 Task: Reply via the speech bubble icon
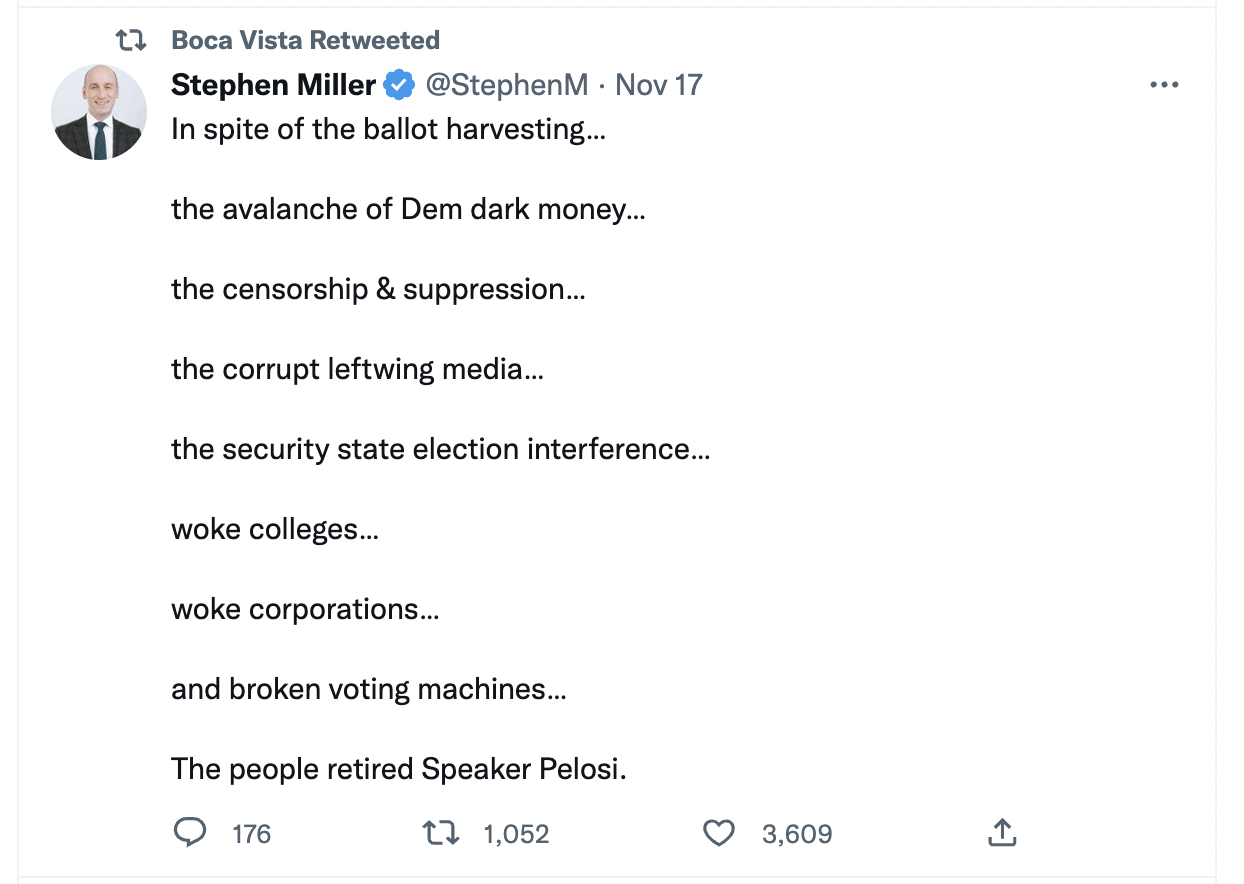tap(190, 832)
